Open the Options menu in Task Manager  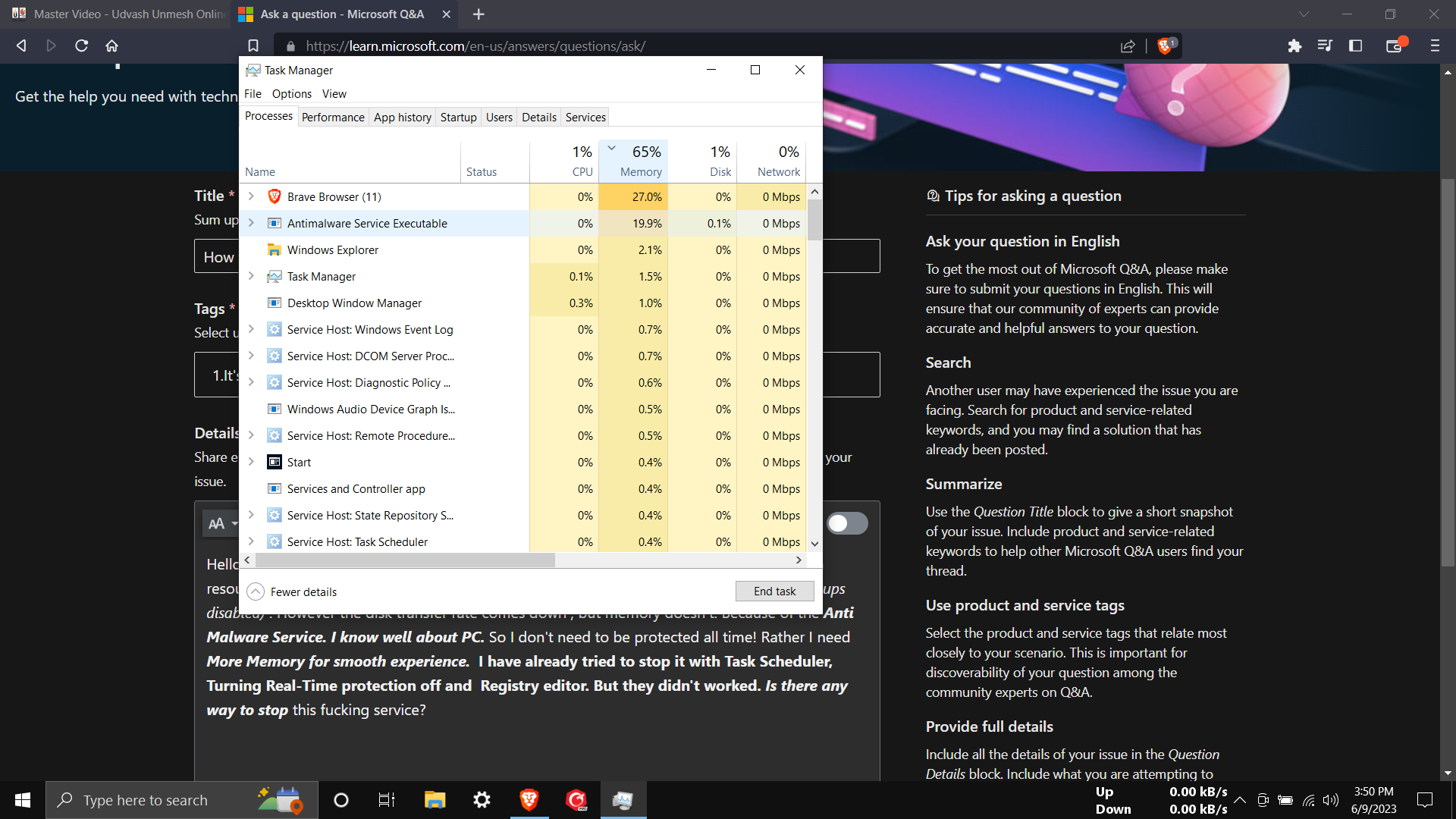pyautogui.click(x=292, y=94)
